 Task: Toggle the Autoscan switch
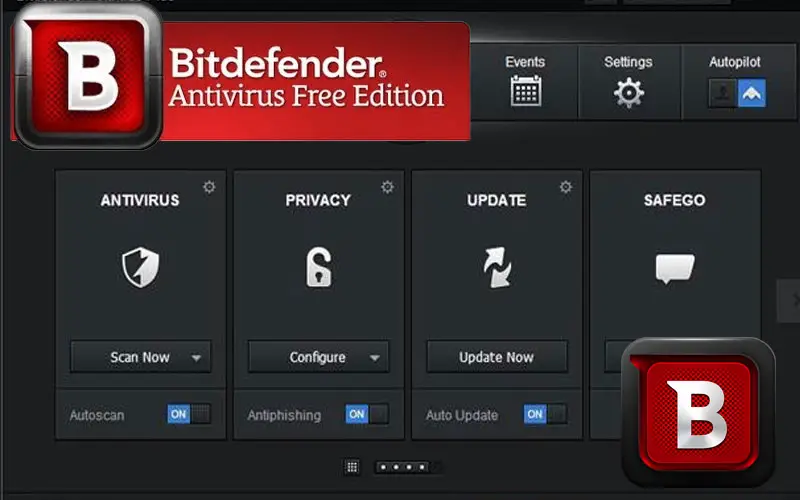tap(189, 414)
